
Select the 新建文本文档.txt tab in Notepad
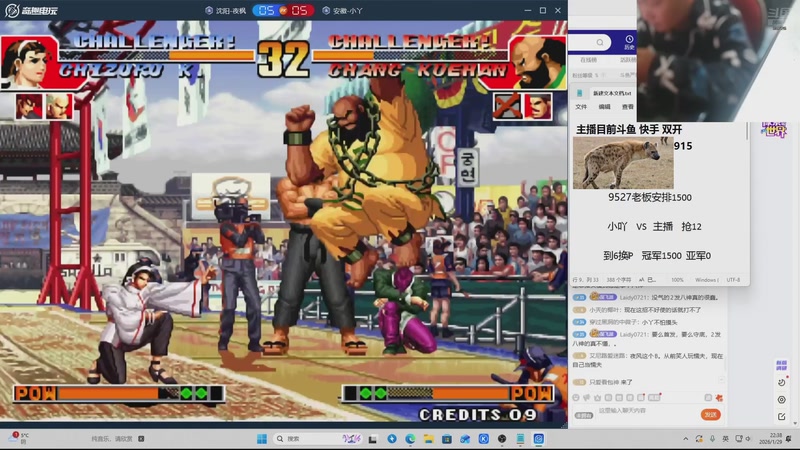pyautogui.click(x=612, y=93)
